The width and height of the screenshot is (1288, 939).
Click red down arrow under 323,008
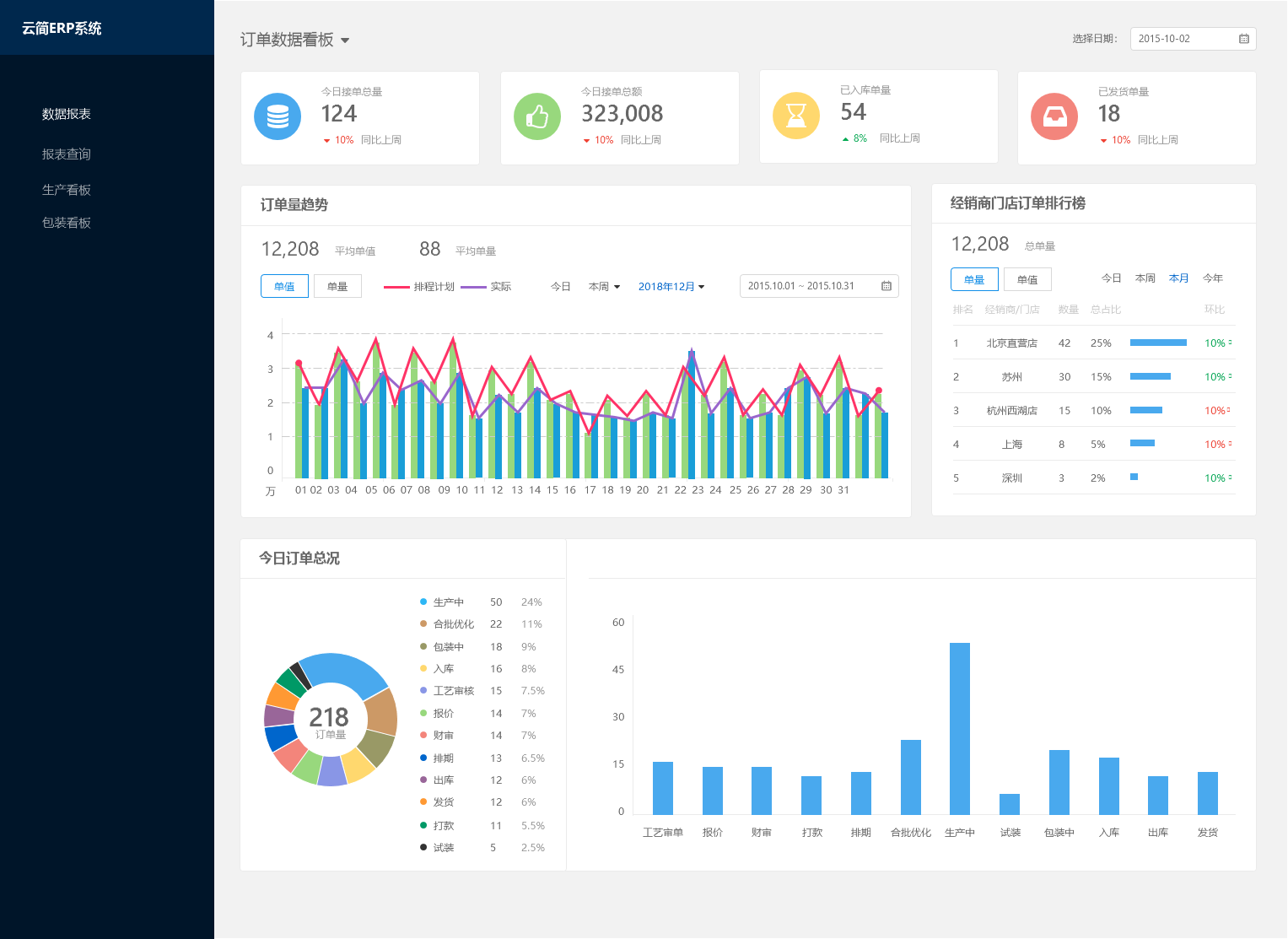[x=587, y=141]
